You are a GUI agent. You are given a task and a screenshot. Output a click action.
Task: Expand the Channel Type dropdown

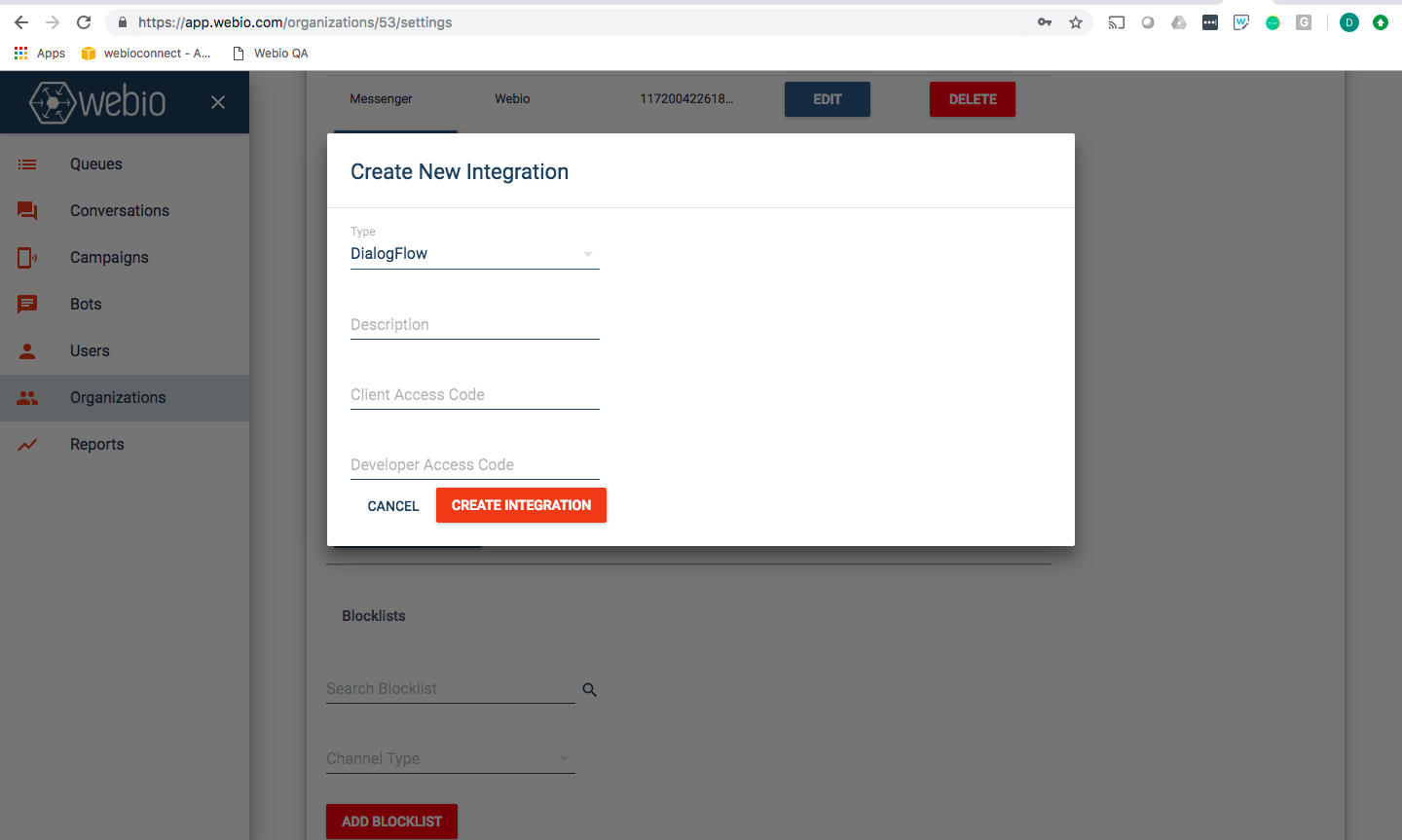tap(451, 759)
